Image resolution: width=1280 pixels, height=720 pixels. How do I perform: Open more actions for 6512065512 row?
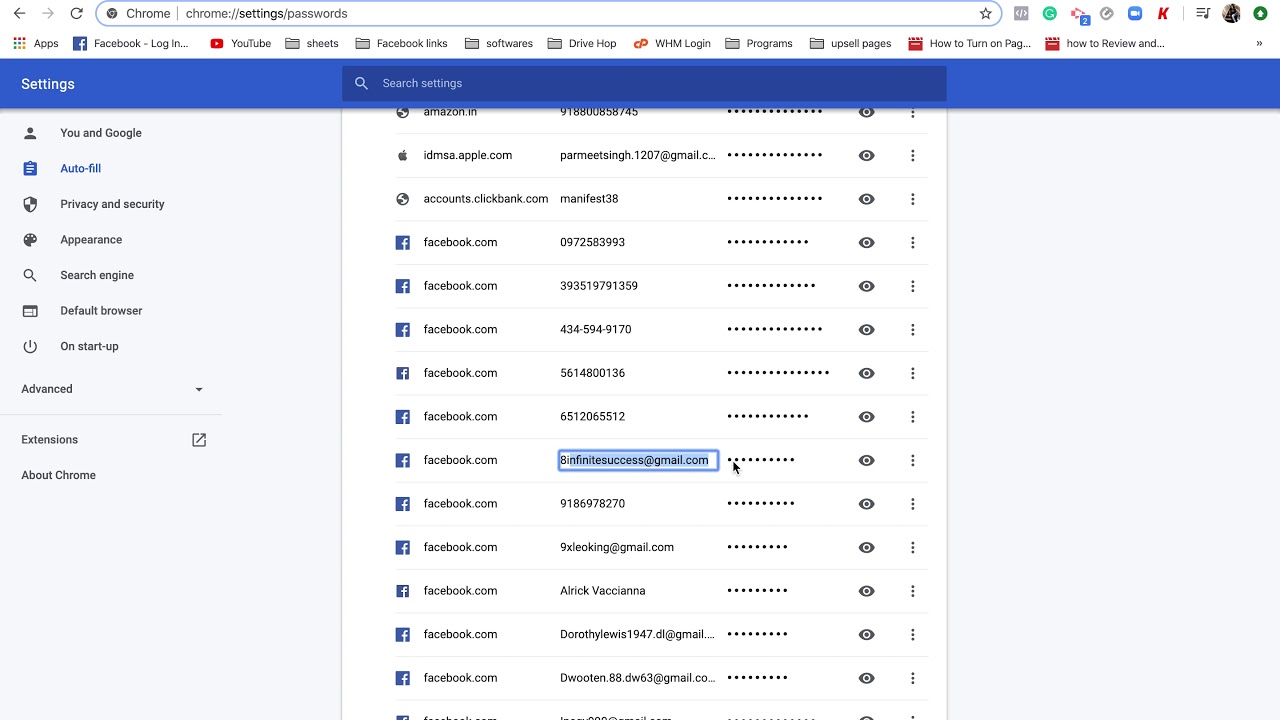(x=912, y=417)
